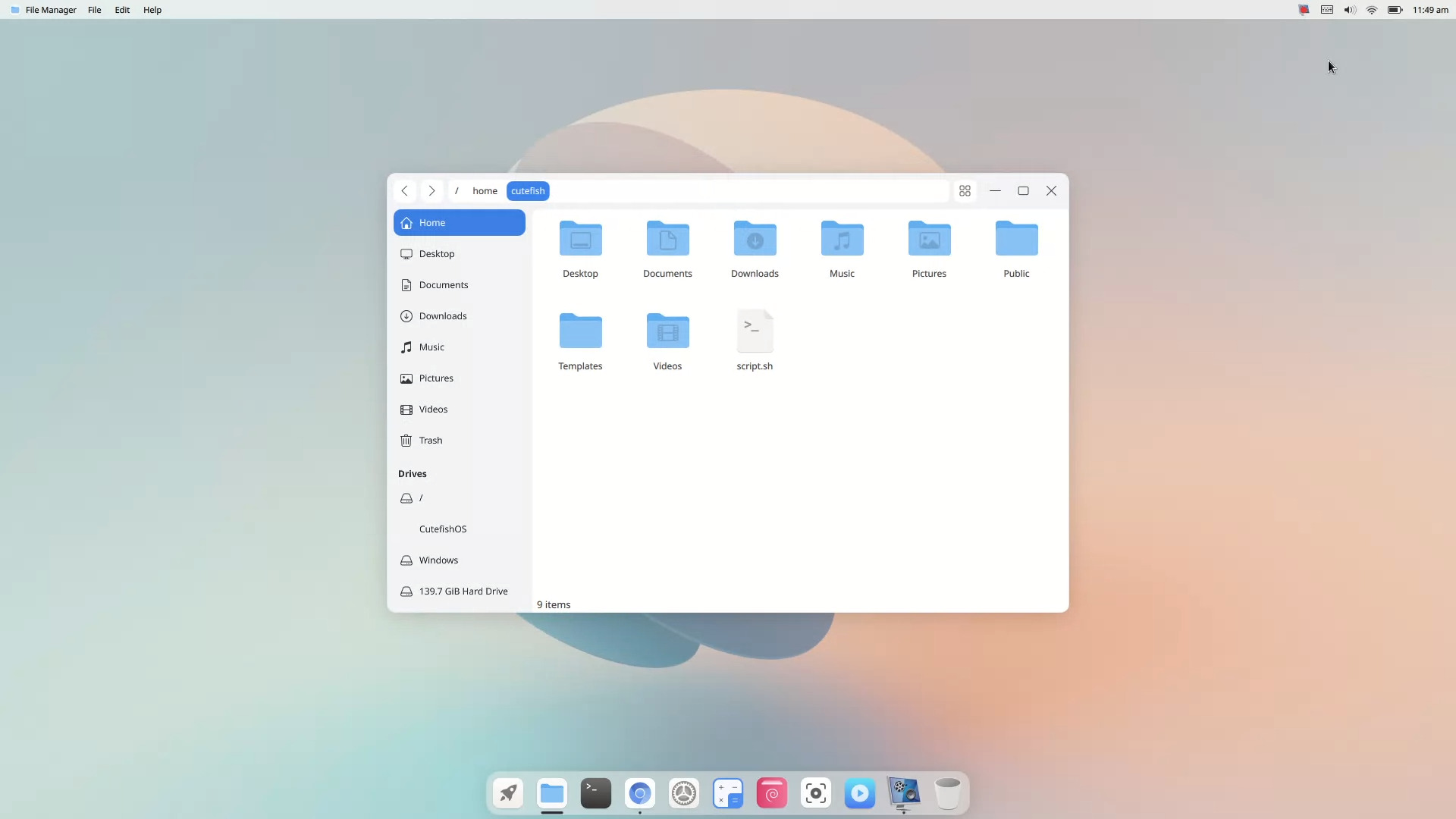Open the keyboard layout indicator menu
Viewport: 1456px width, 819px height.
(x=1326, y=10)
